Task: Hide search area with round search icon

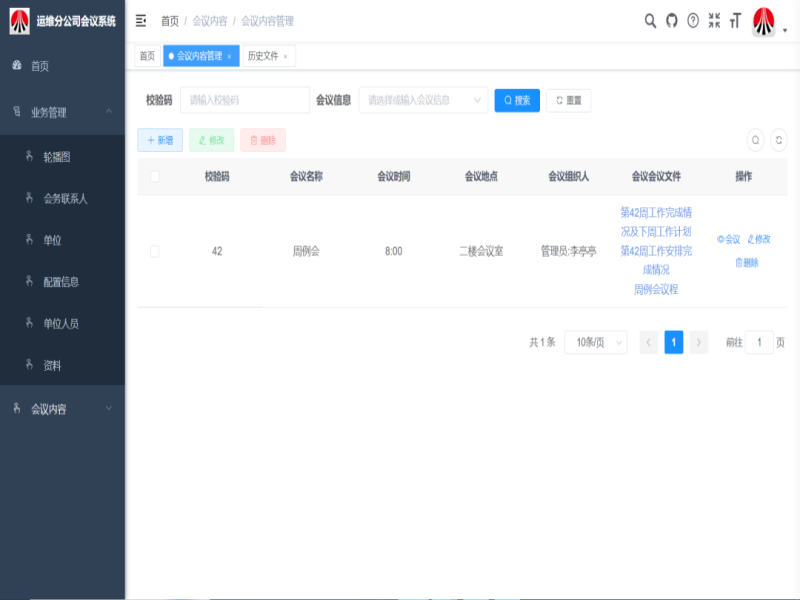Action: [756, 141]
